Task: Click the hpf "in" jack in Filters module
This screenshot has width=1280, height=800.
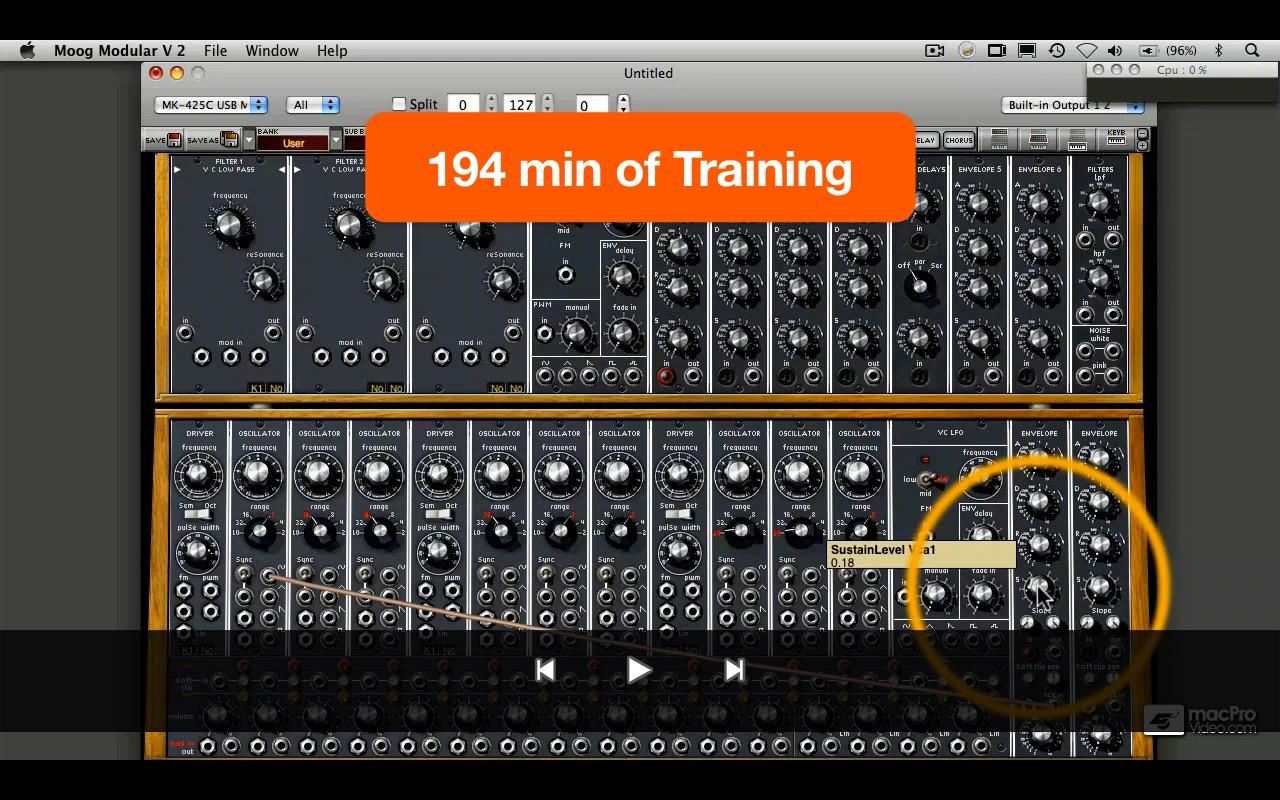Action: coord(1085,315)
